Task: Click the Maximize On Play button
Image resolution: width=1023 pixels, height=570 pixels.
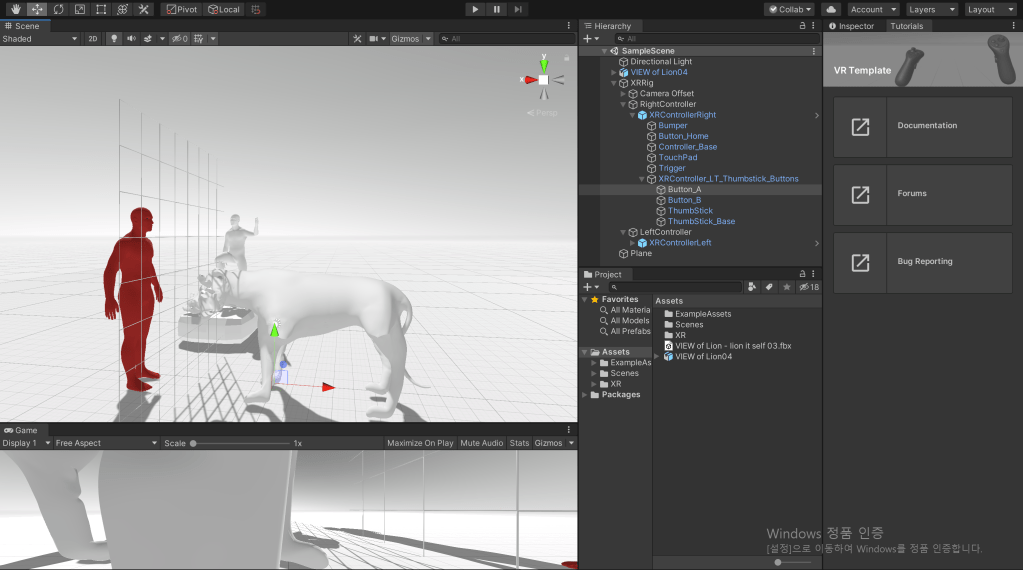Action: coord(420,443)
